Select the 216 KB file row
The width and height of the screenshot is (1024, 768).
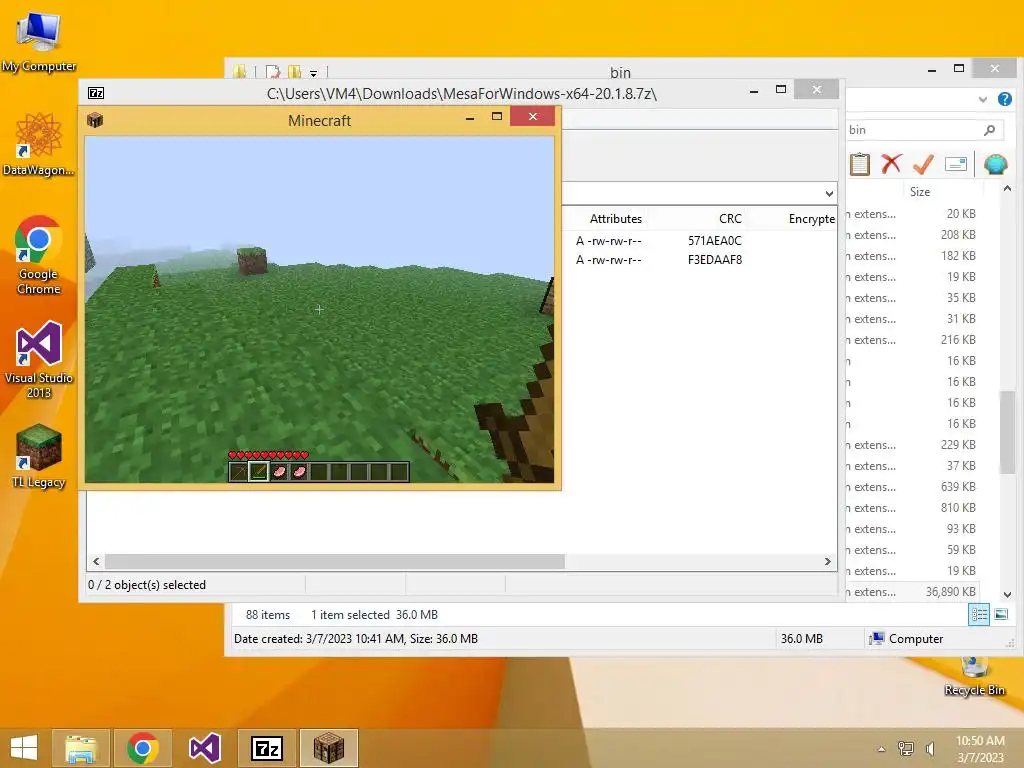[x=913, y=340]
